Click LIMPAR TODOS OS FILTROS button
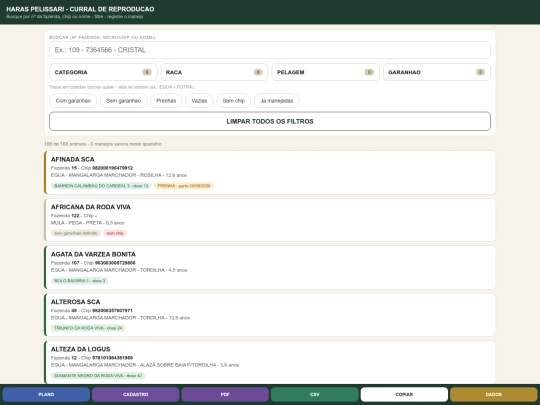This screenshot has width=540, height=405. [x=270, y=121]
